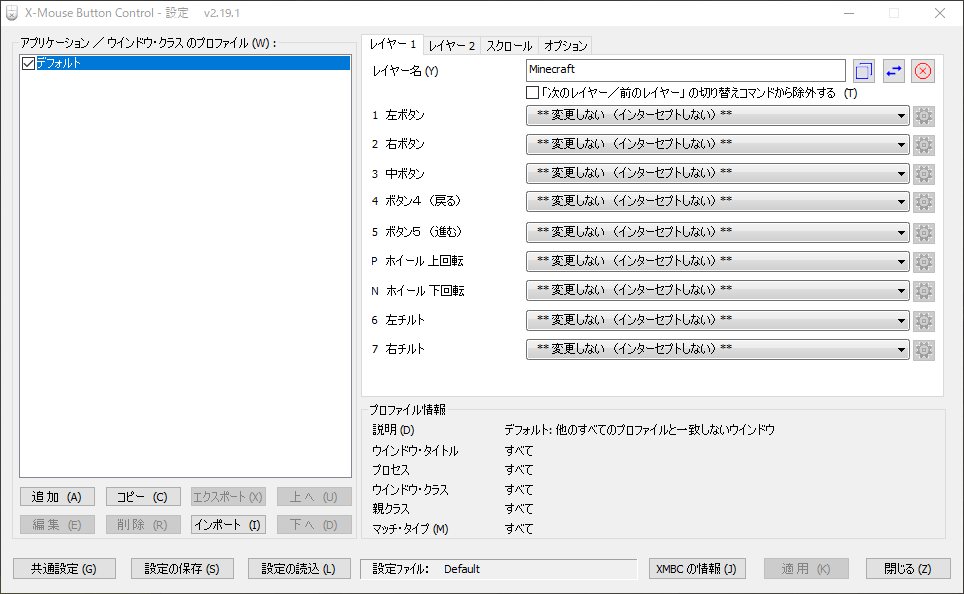Open gear settings for ボタン5（進む）

(x=923, y=231)
